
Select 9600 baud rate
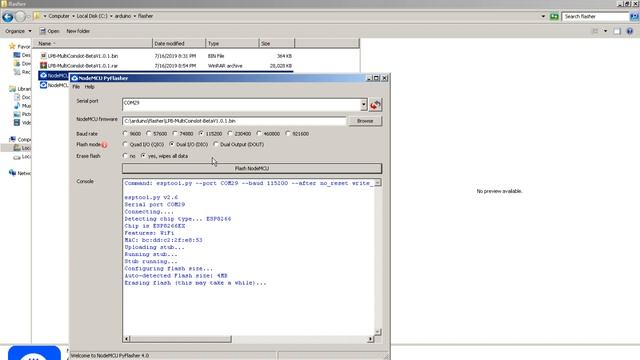pos(125,133)
